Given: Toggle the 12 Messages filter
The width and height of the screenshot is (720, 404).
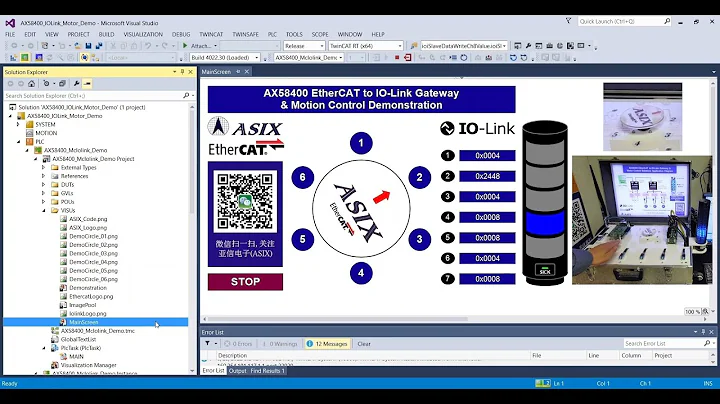Looking at the screenshot, I should pyautogui.click(x=326, y=343).
